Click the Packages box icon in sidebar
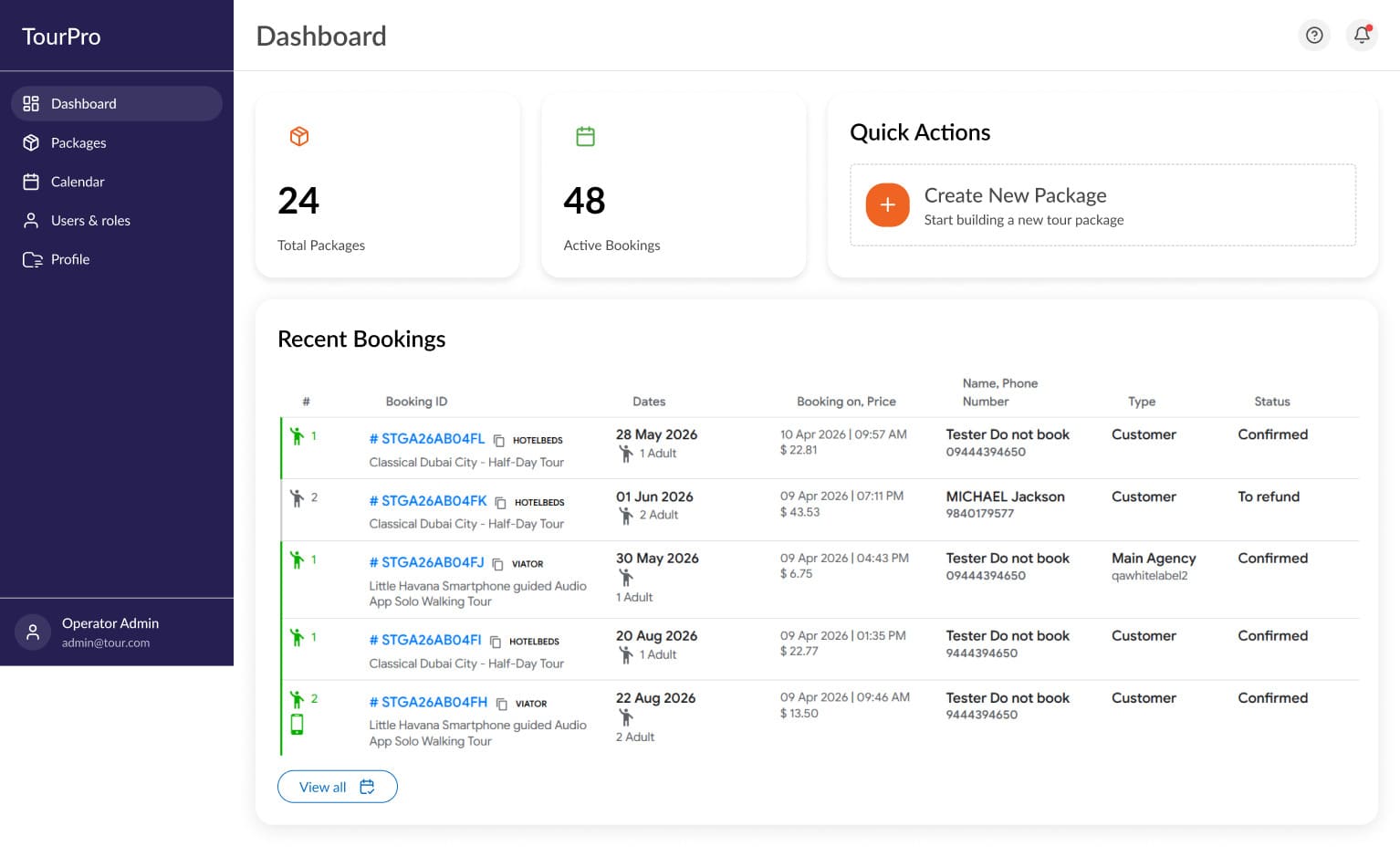1400x857 pixels. pyautogui.click(x=31, y=143)
